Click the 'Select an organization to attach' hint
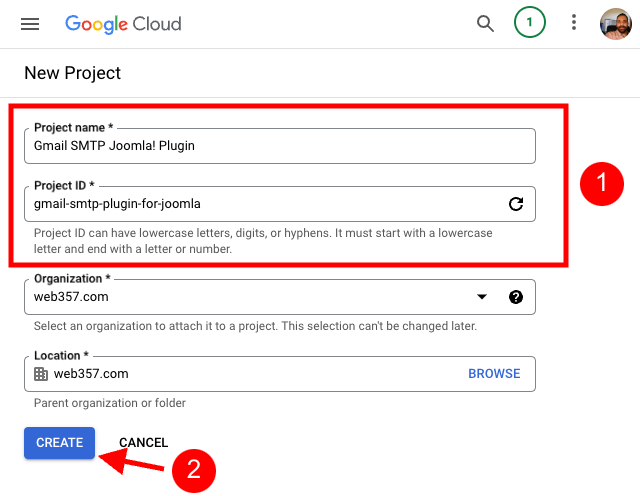Screen dimensions: 640x496 point(255,326)
